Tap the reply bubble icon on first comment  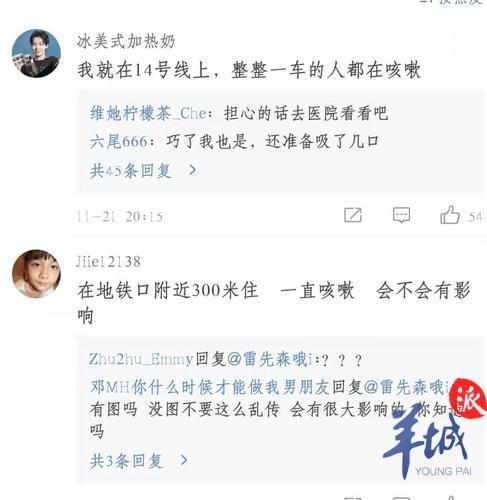(401, 215)
